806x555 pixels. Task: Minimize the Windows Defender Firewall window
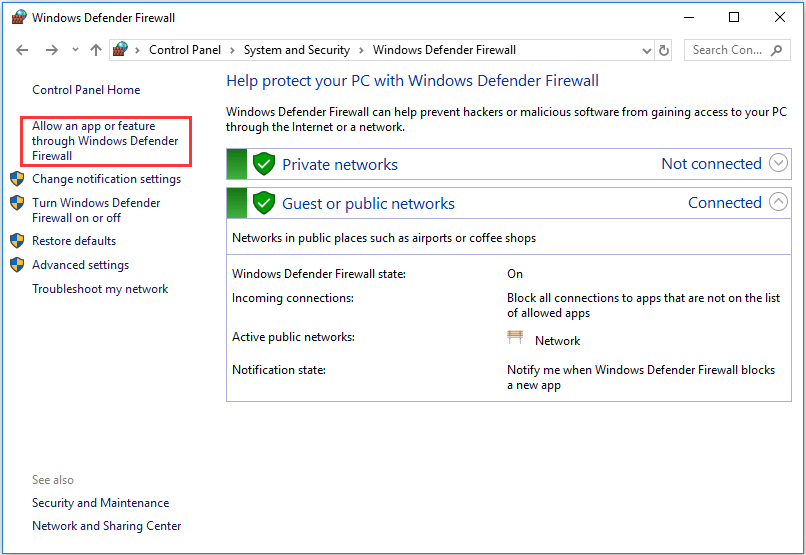pyautogui.click(x=689, y=17)
